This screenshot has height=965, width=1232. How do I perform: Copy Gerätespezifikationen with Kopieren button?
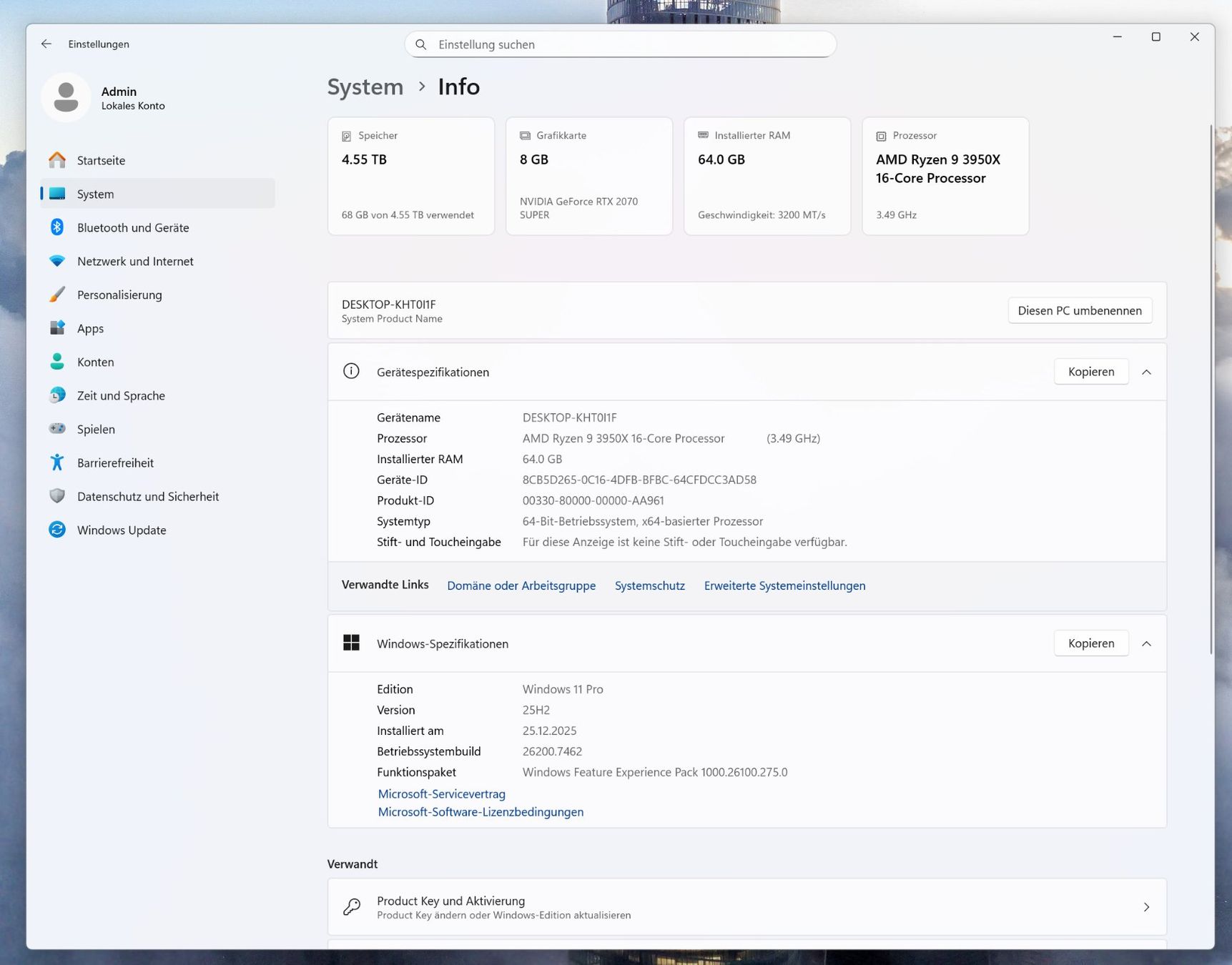click(1091, 372)
